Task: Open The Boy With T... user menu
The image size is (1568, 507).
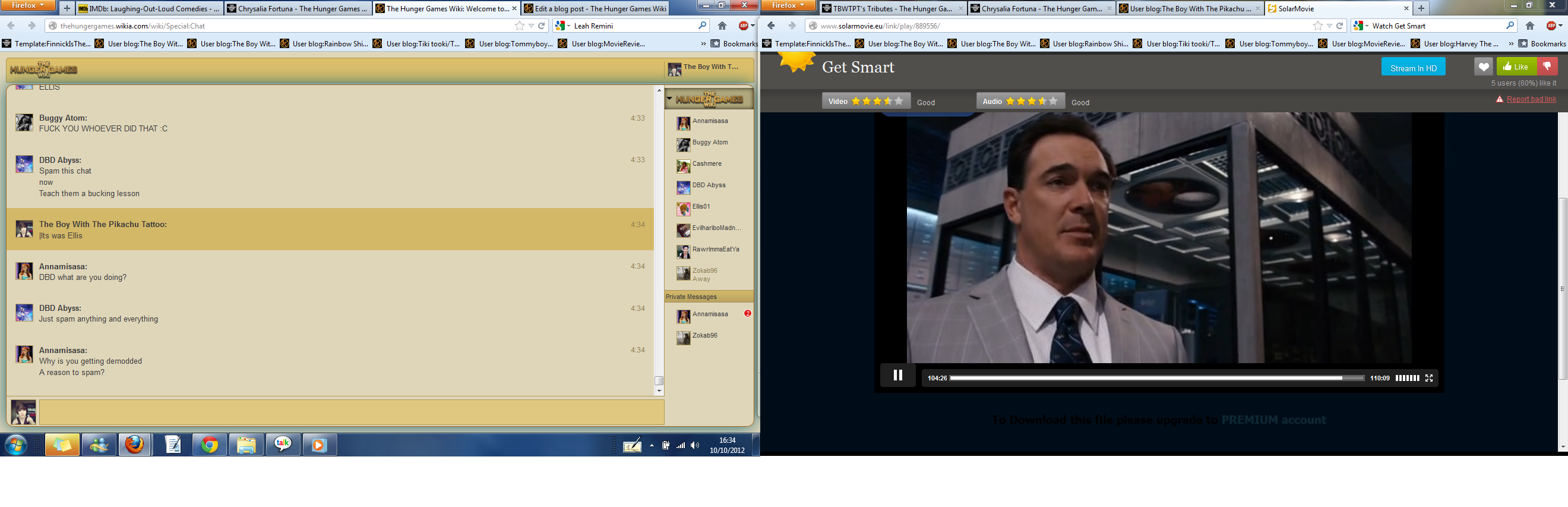Action: [x=707, y=68]
